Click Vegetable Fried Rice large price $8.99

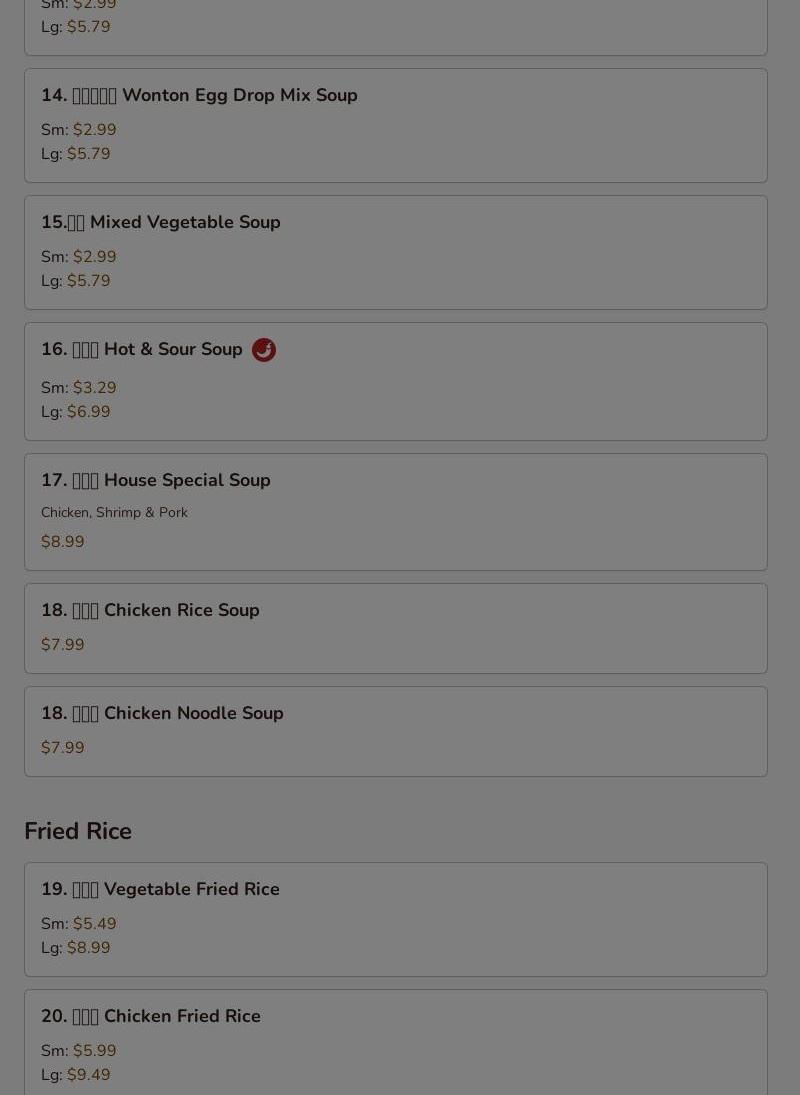pyautogui.click(x=89, y=948)
